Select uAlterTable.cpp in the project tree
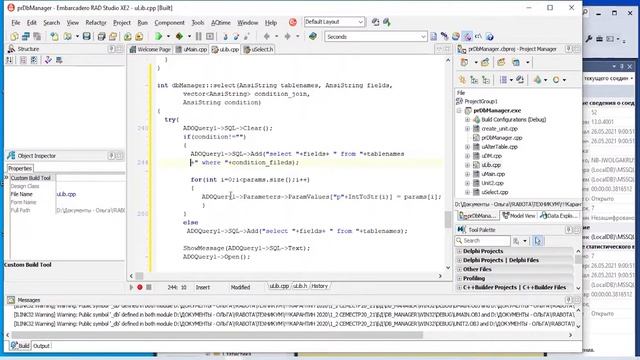Image resolution: width=640 pixels, height=360 pixels. 499,147
